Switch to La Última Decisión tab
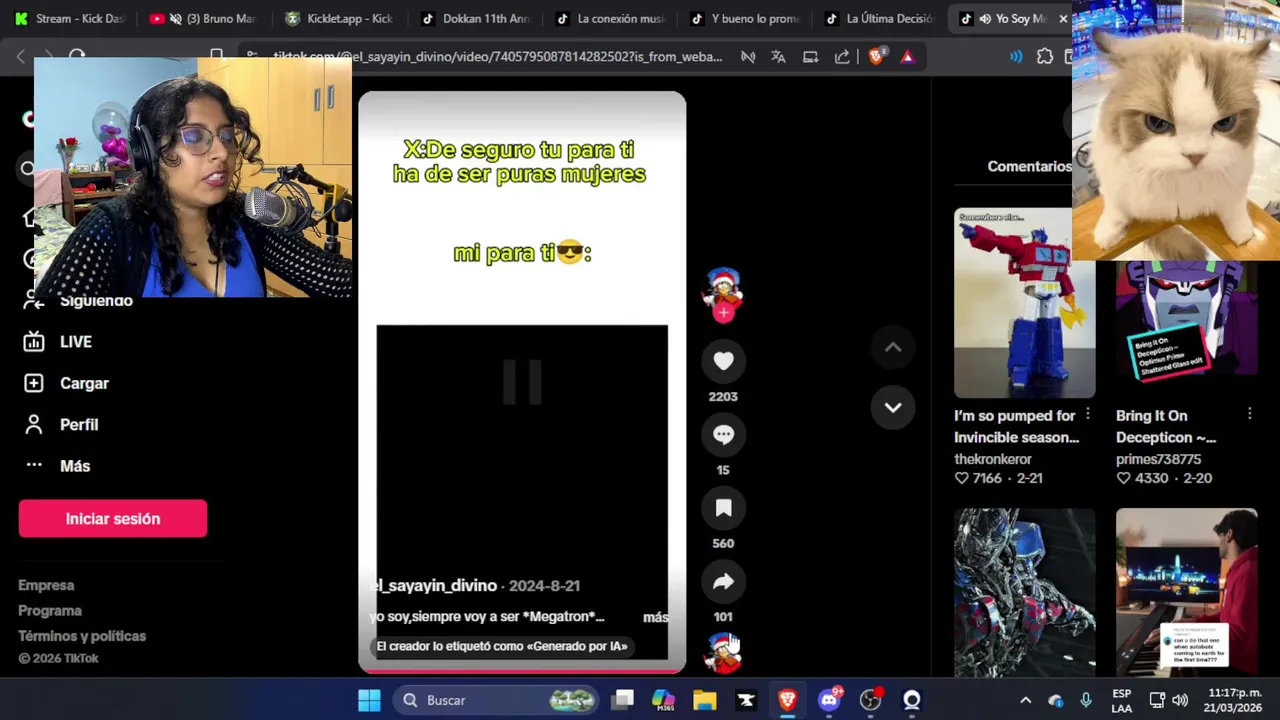This screenshot has width=1280, height=720. coord(882,18)
